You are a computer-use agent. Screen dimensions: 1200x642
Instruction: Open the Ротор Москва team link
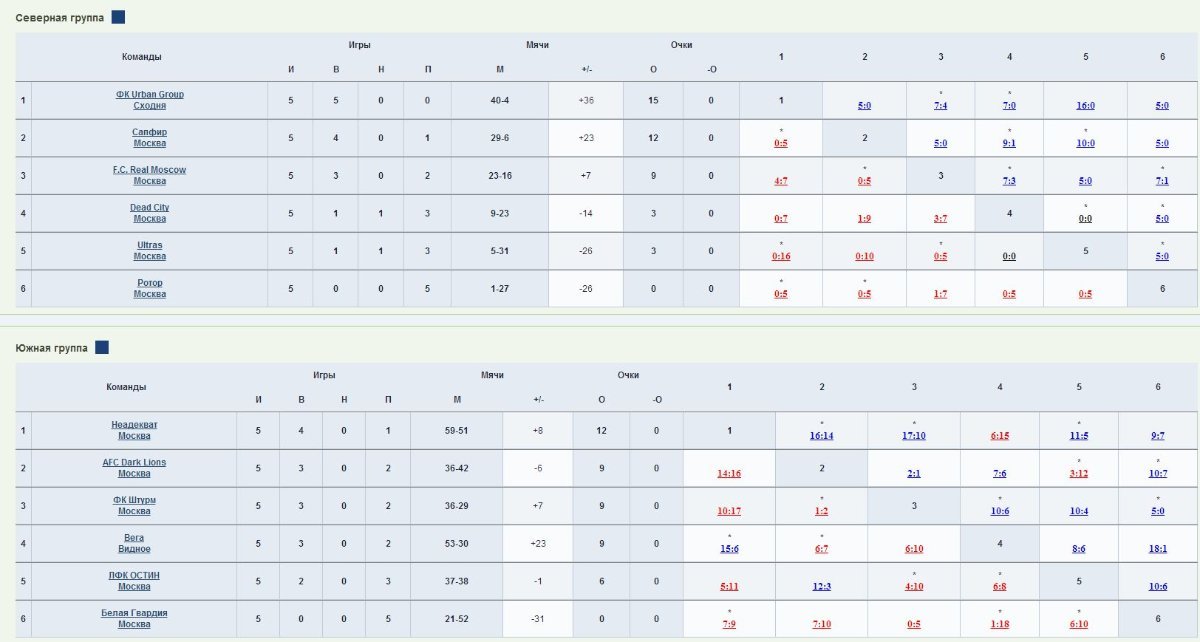(x=150, y=289)
